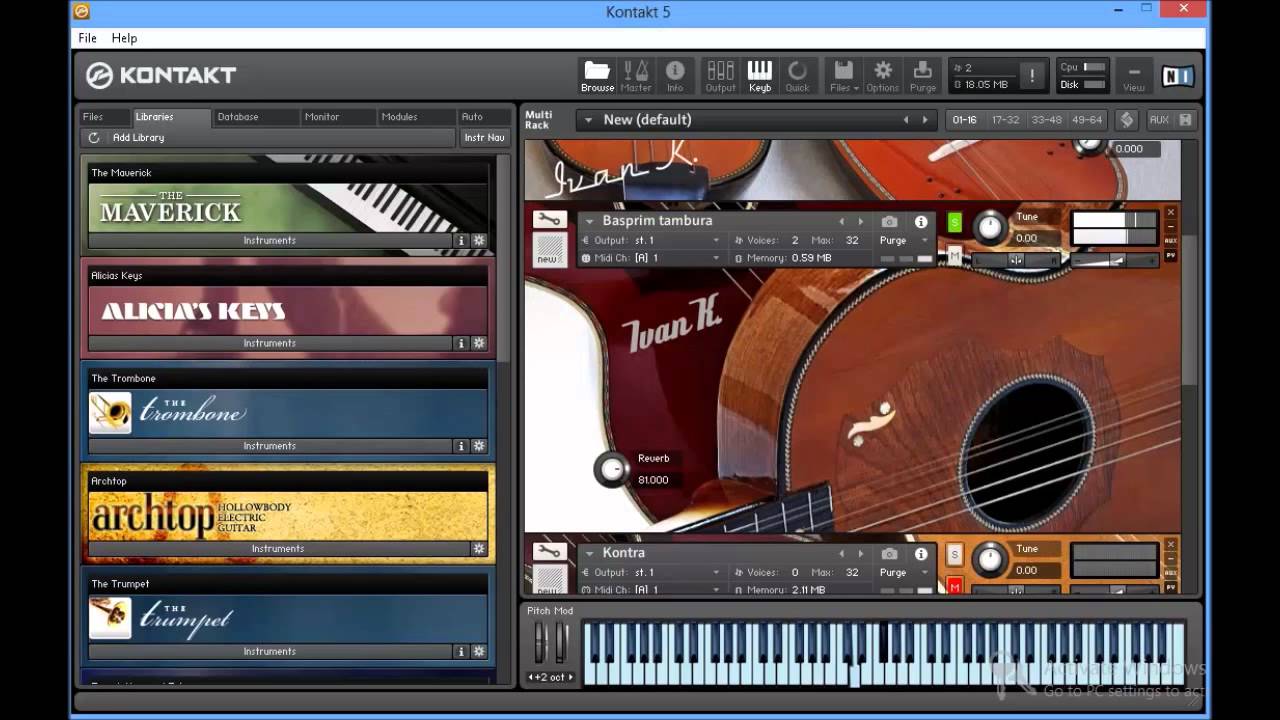Viewport: 1280px width, 720px height.
Task: Open Instruments of The Maverick library
Action: coord(270,240)
